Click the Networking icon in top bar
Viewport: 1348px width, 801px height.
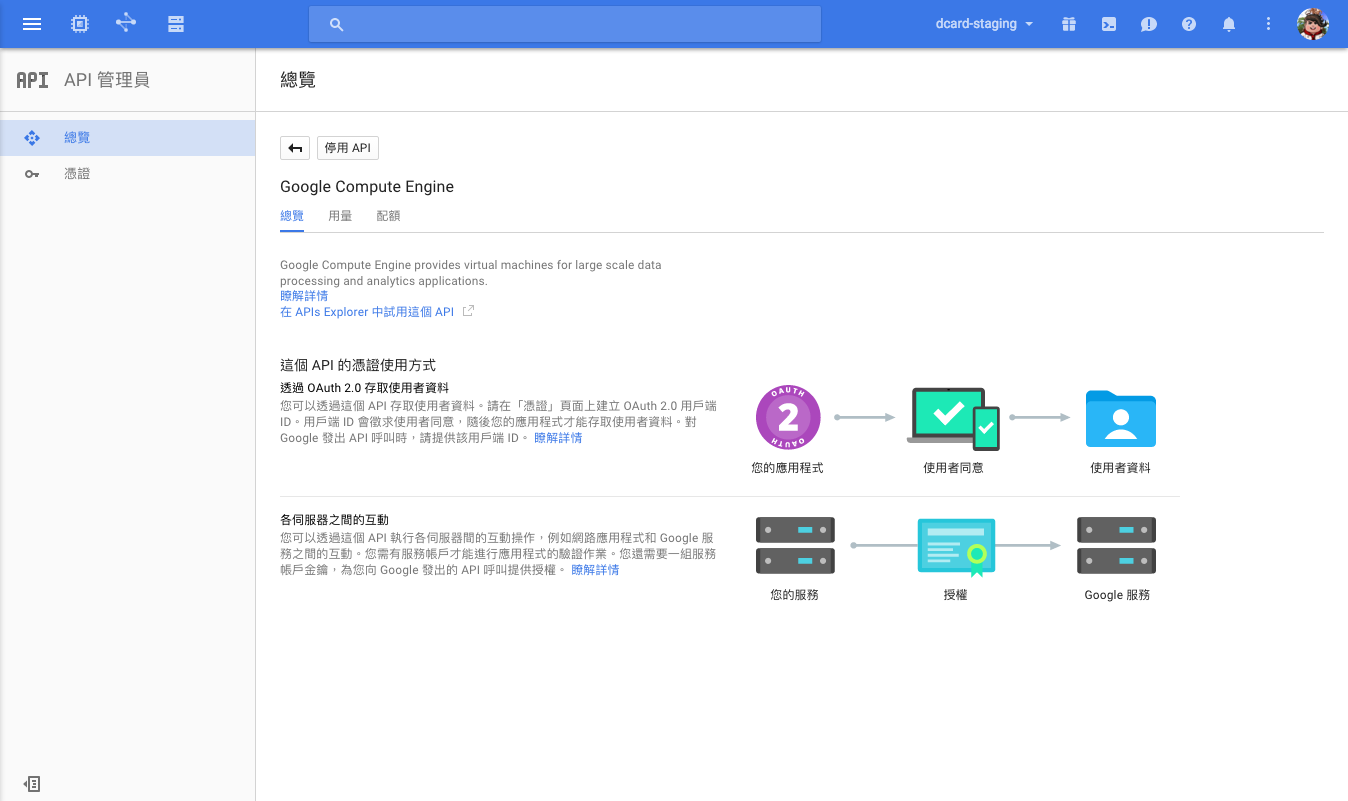[x=126, y=23]
